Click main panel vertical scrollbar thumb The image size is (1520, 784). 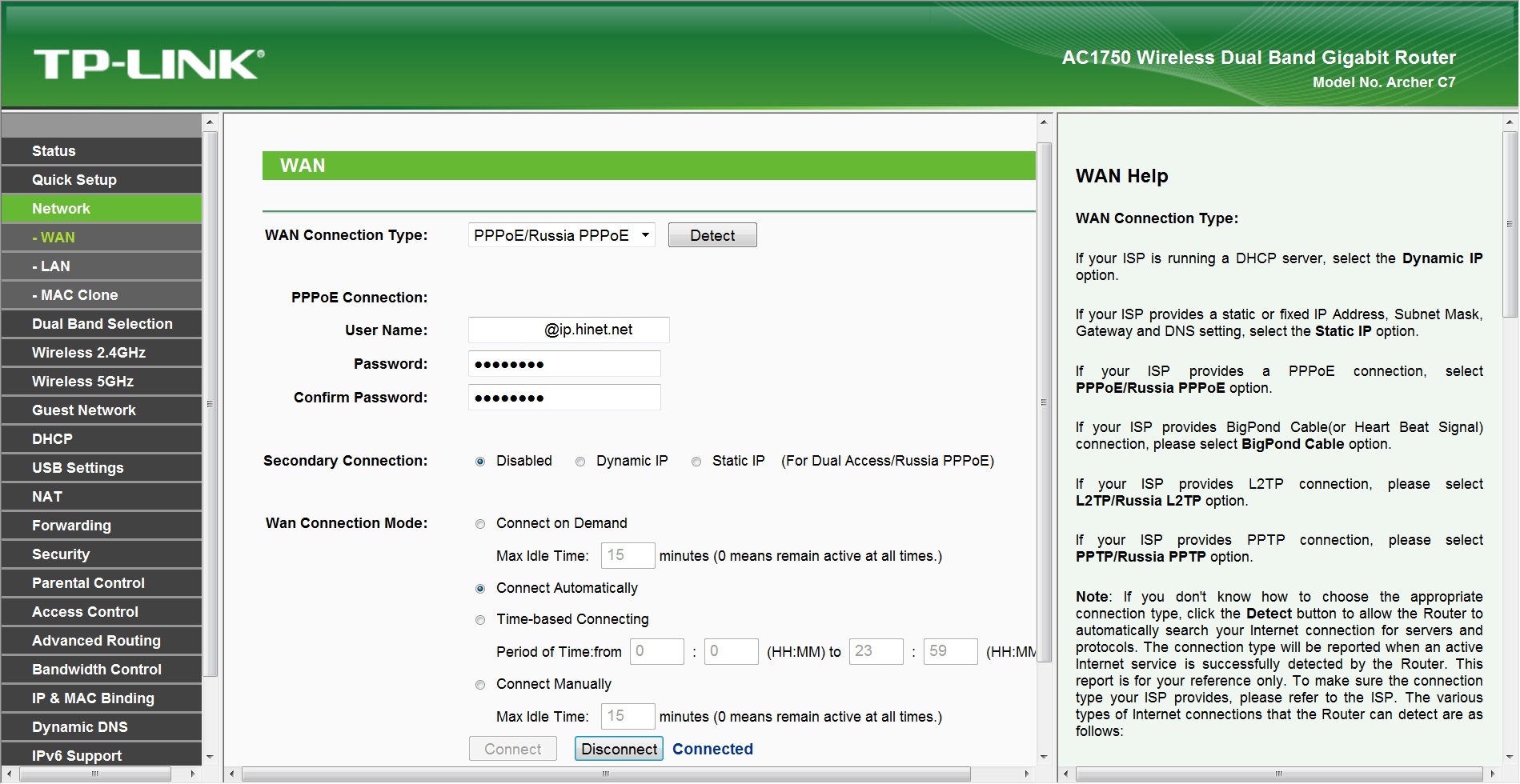point(1044,403)
